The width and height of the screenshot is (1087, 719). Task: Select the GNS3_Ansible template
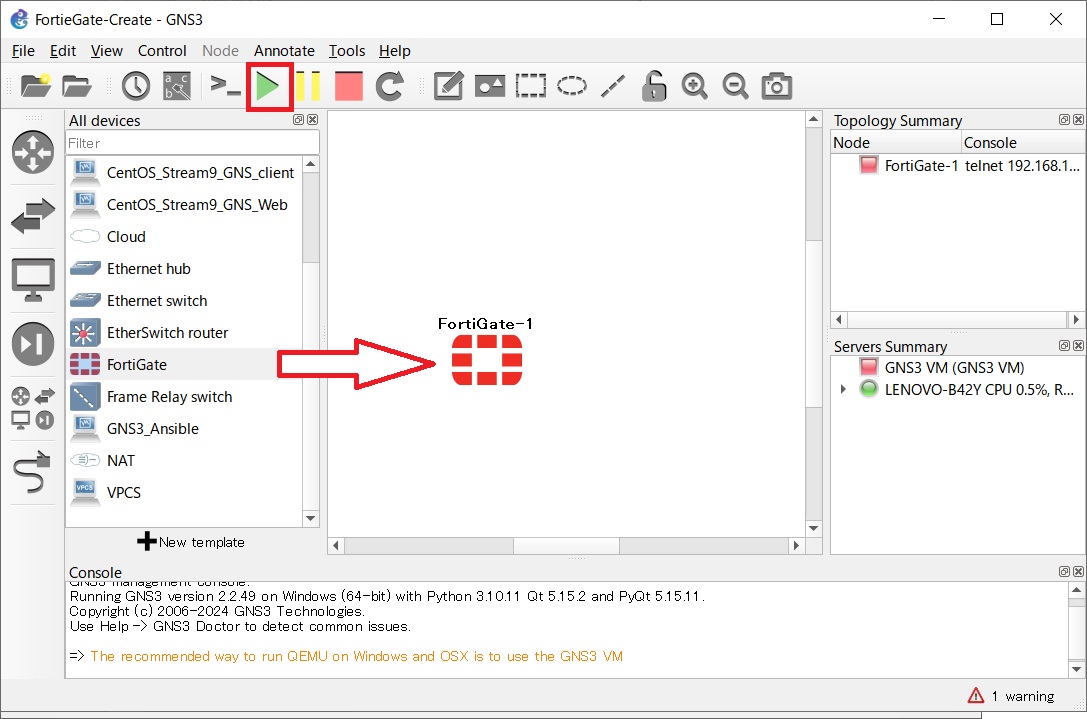184,428
